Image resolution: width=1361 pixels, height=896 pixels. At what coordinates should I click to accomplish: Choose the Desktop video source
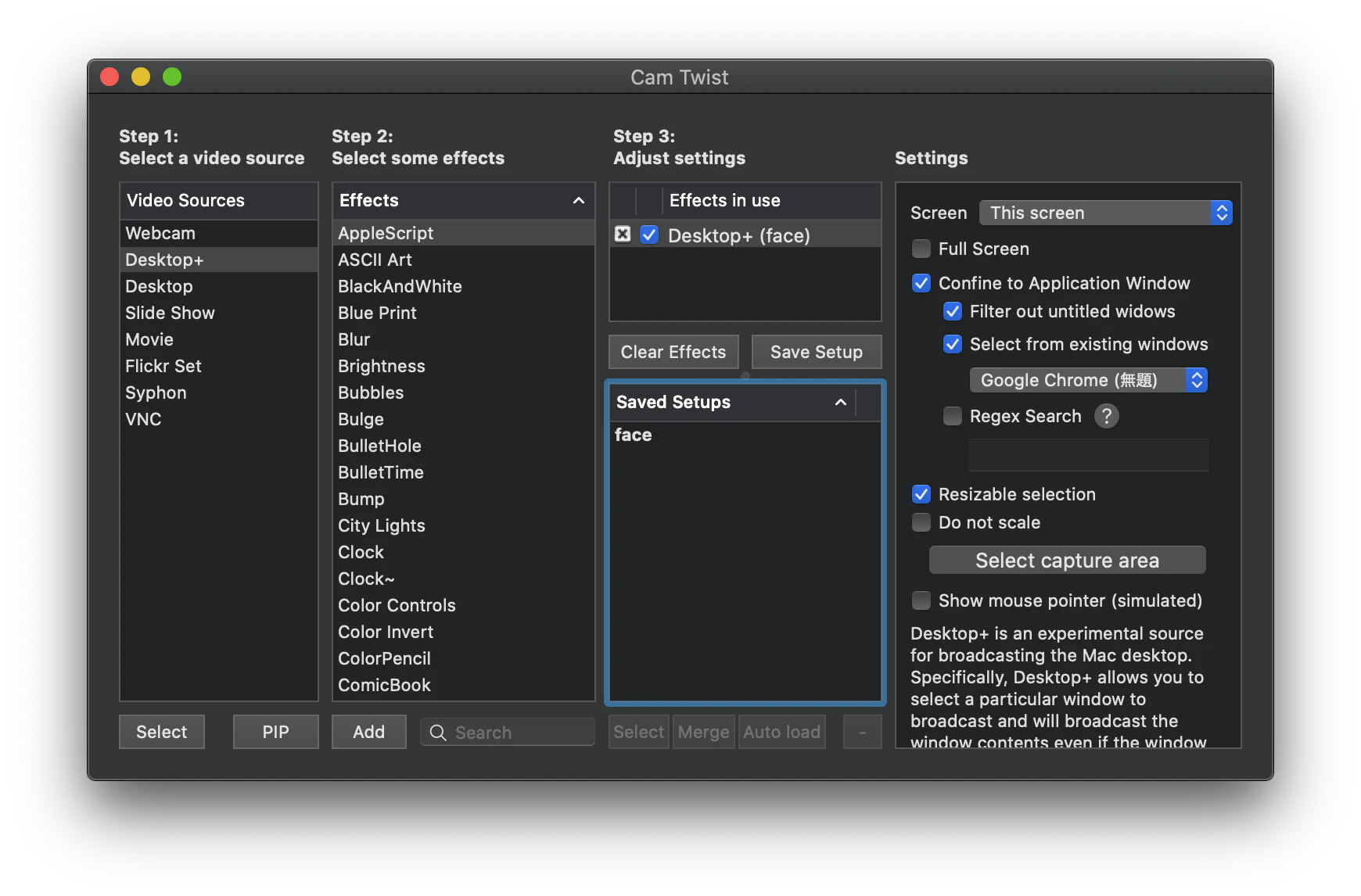click(x=219, y=286)
